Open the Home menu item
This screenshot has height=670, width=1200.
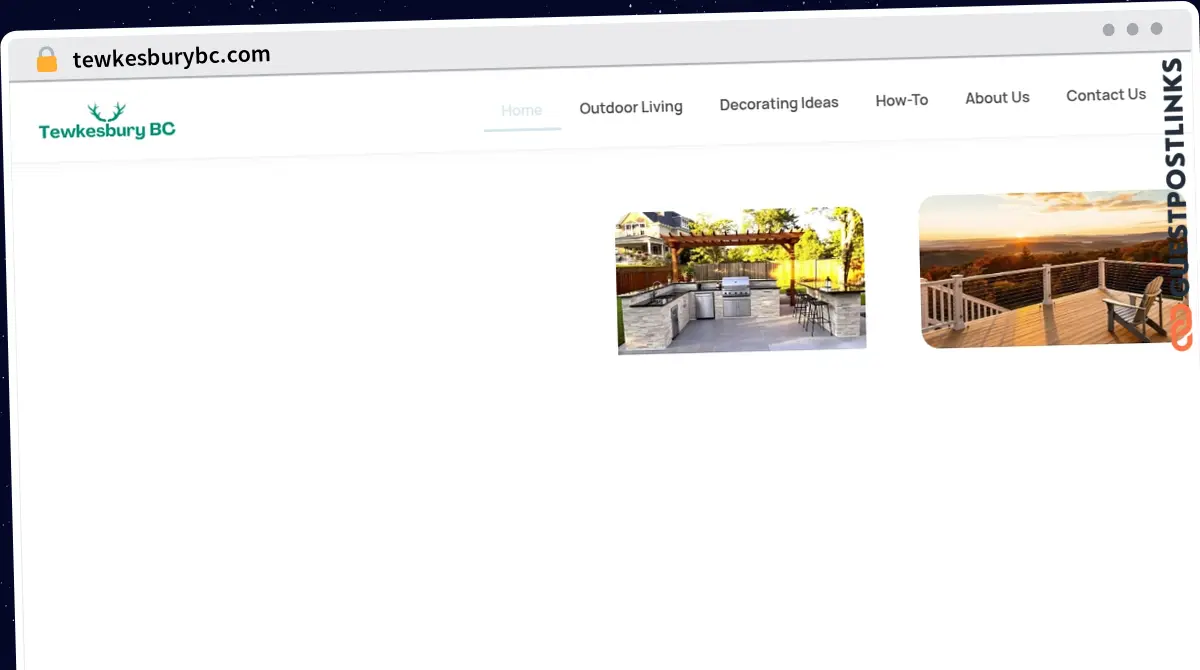522,110
